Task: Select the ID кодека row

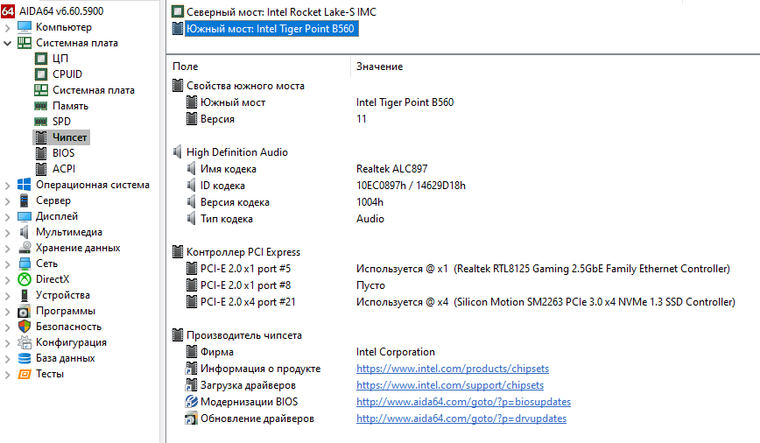Action: (222, 185)
